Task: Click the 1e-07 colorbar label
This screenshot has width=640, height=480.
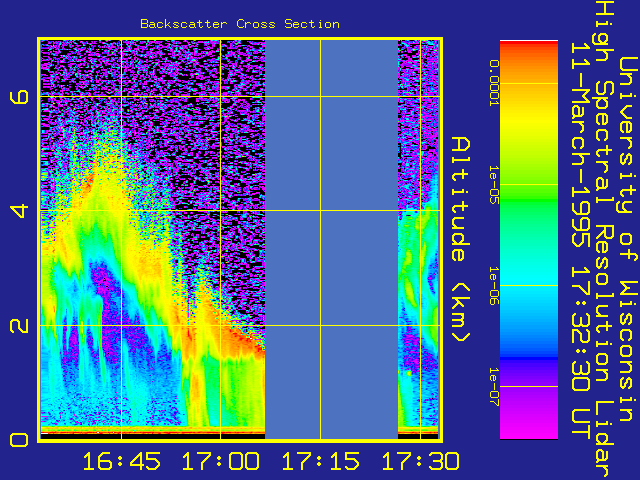Action: (x=494, y=387)
